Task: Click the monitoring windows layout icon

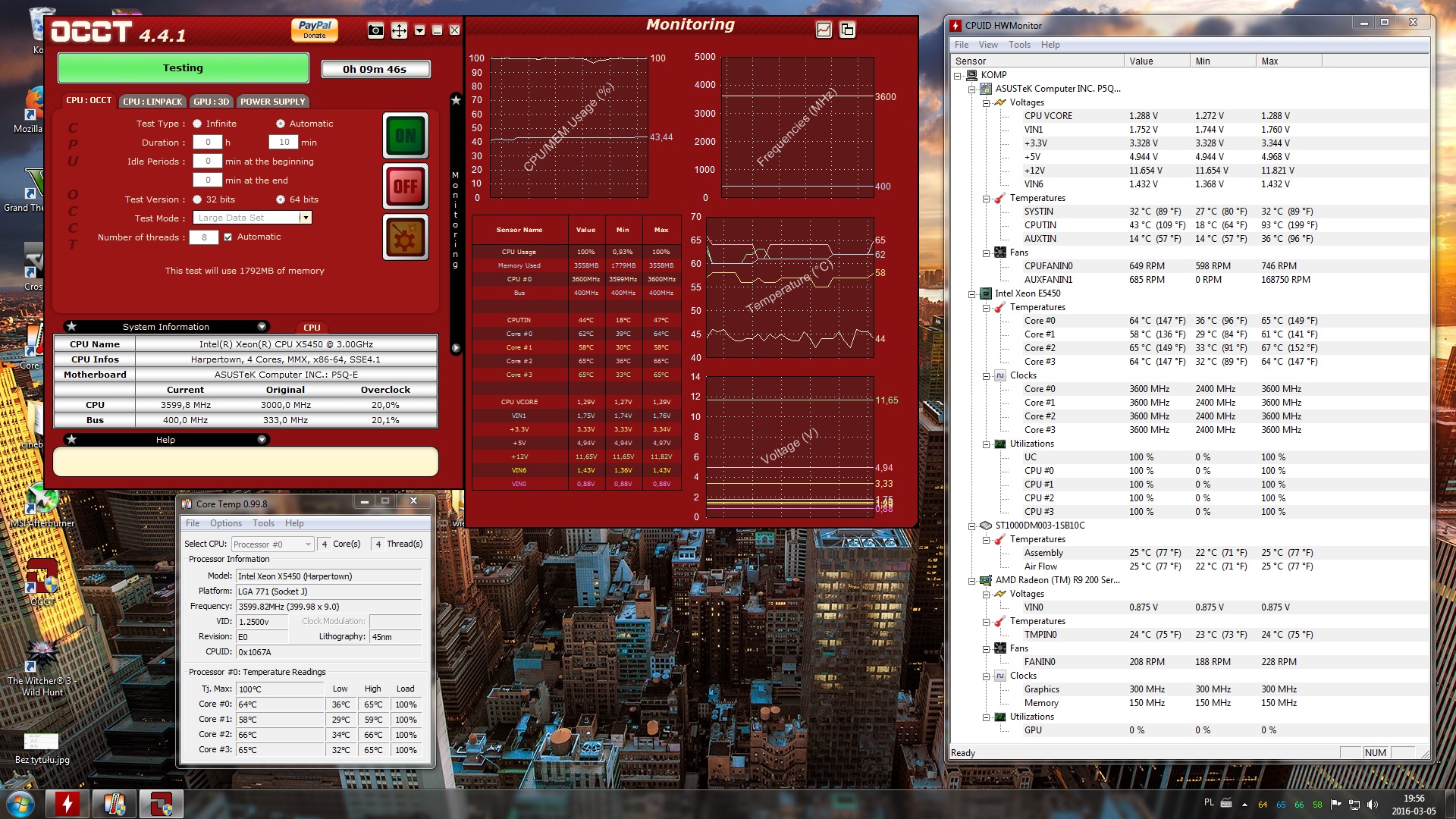Action: click(x=847, y=30)
